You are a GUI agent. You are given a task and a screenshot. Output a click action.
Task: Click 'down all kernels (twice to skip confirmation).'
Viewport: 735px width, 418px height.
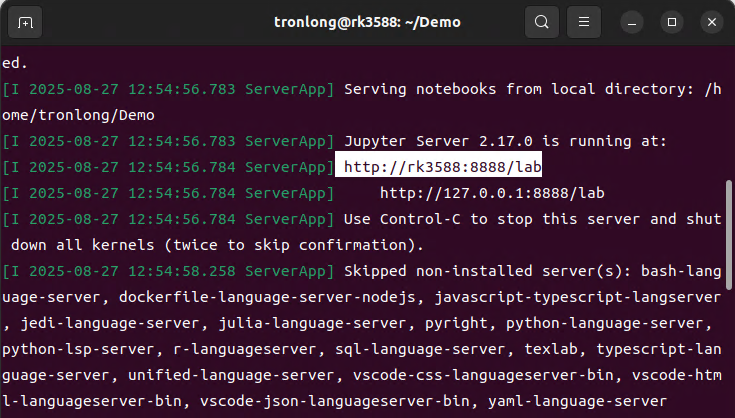click(x=217, y=245)
